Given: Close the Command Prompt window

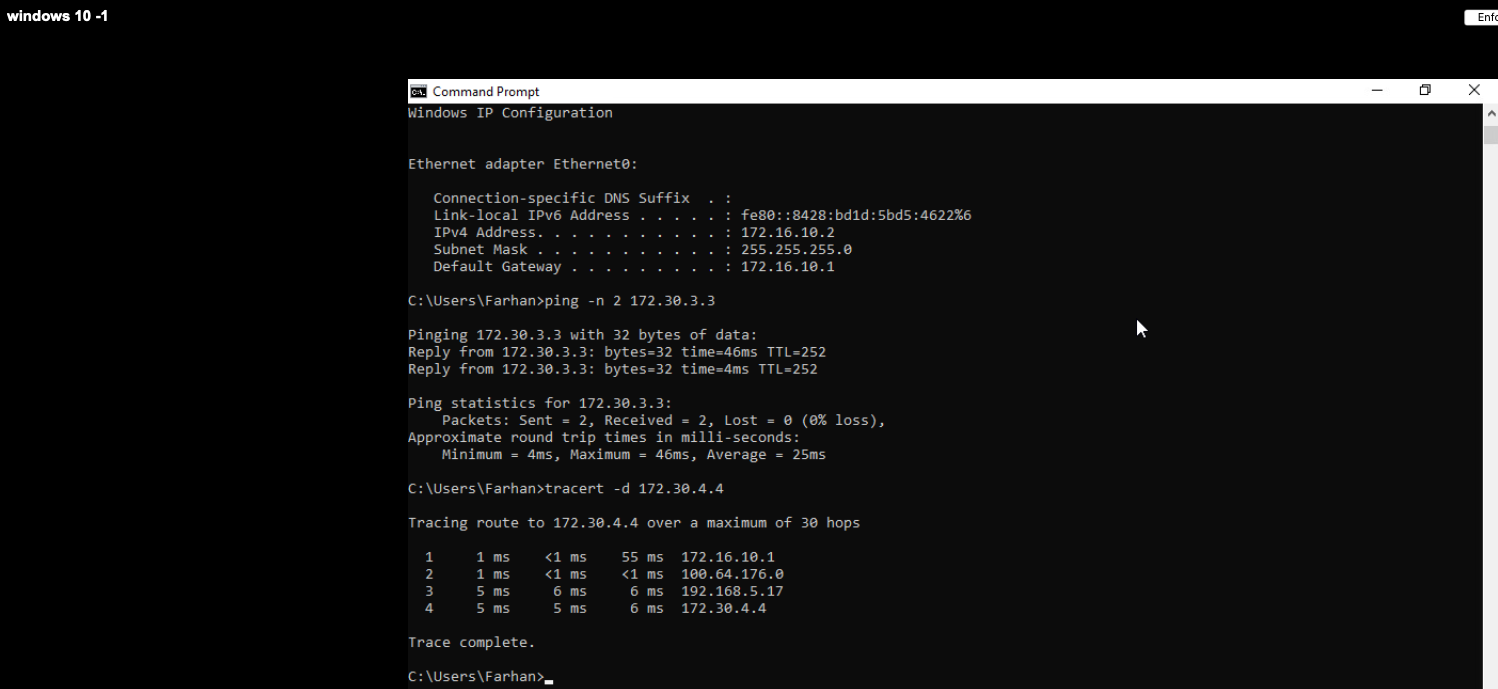Looking at the screenshot, I should [x=1473, y=91].
